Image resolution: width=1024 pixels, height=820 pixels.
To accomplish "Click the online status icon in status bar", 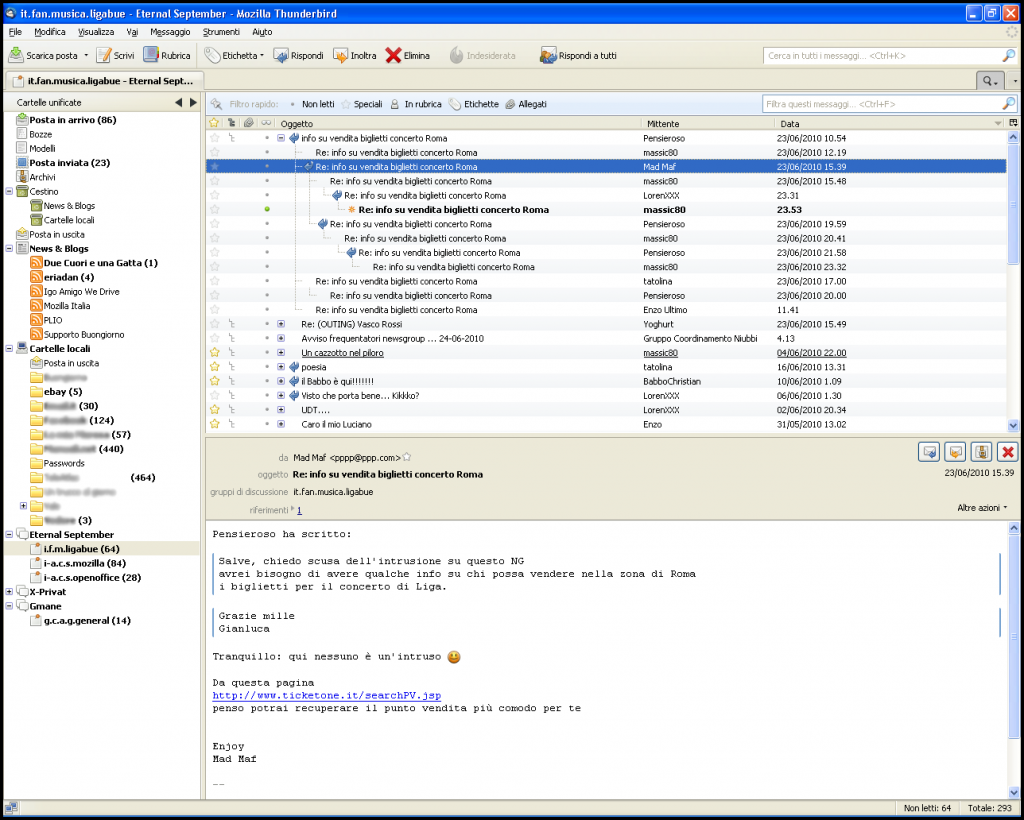I will tap(11, 808).
